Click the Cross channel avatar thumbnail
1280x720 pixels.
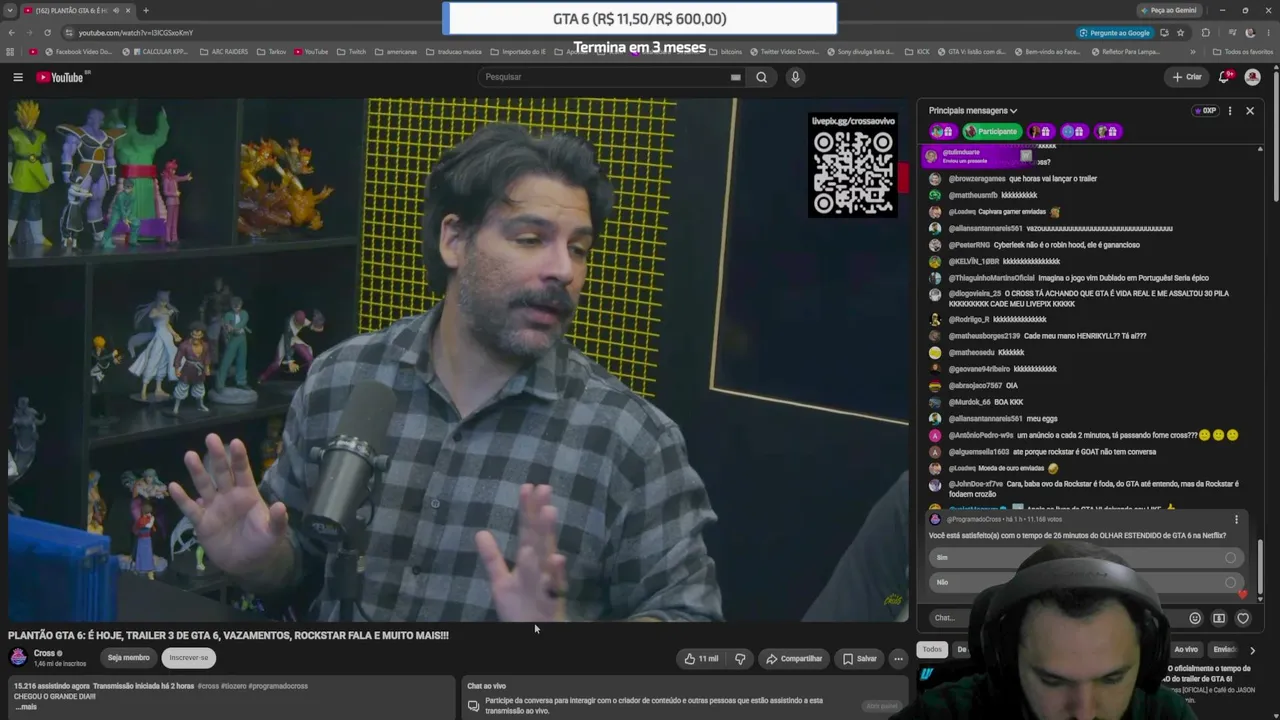click(18, 657)
